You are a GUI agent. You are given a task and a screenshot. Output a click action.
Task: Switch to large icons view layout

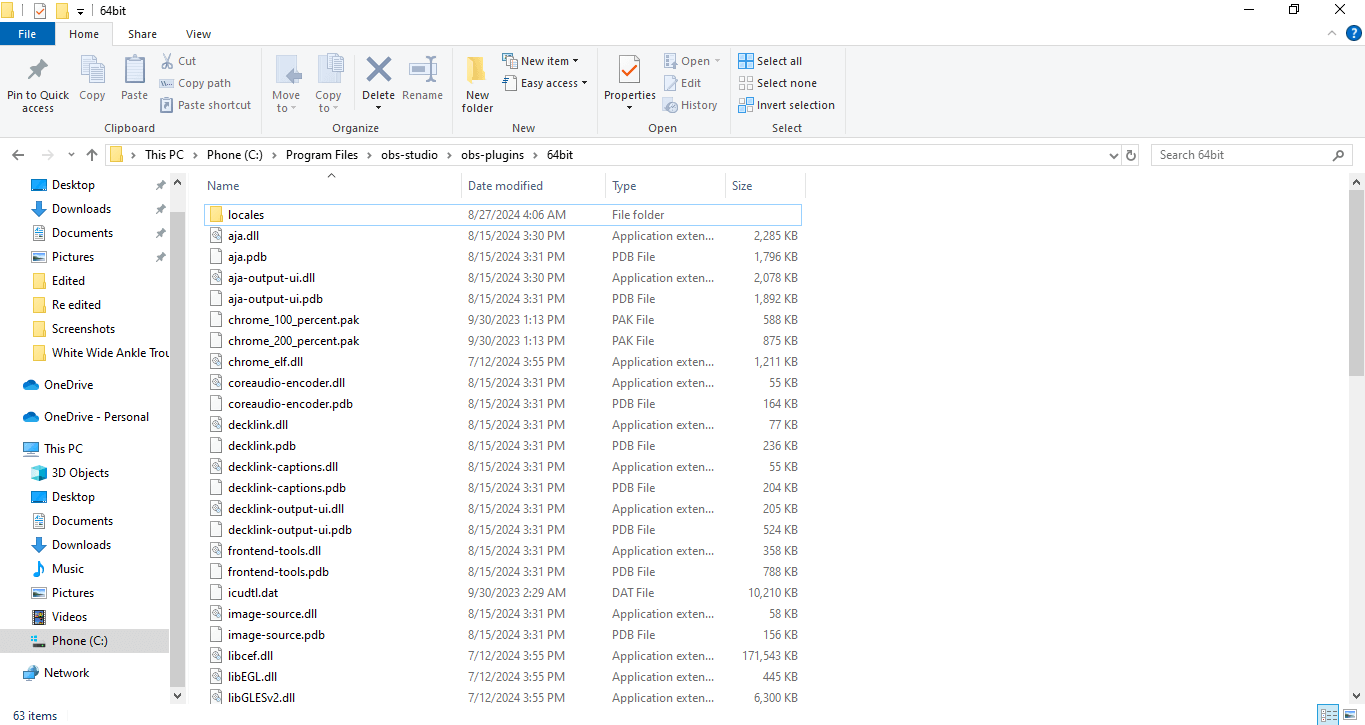click(x=1350, y=714)
